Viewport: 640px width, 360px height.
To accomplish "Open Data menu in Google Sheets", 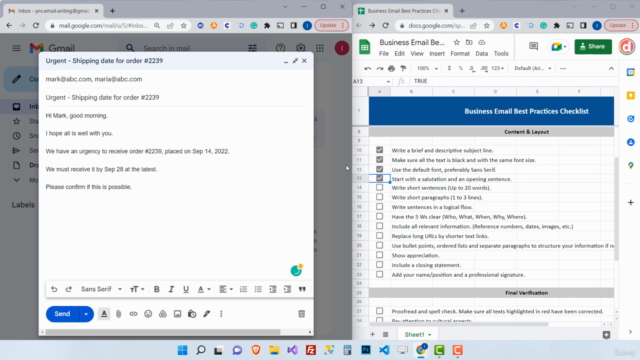I will pyautogui.click(x=482, y=53).
